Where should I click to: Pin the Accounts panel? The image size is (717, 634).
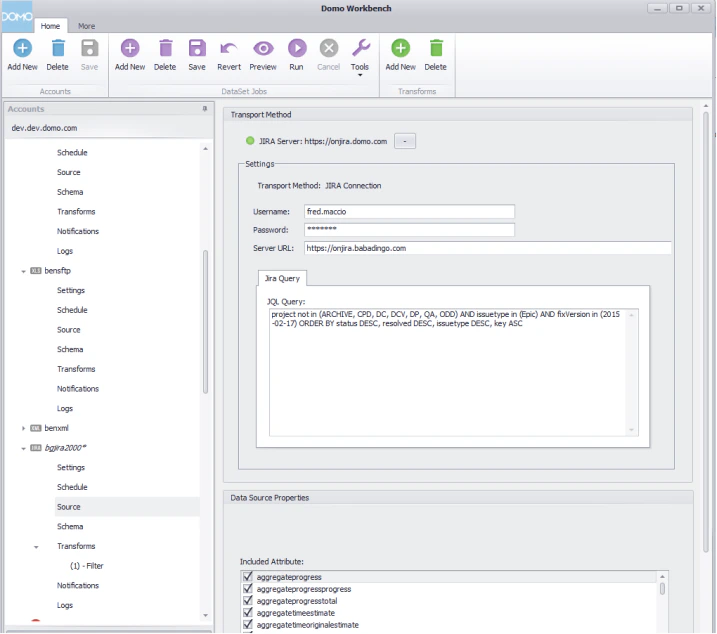205,109
